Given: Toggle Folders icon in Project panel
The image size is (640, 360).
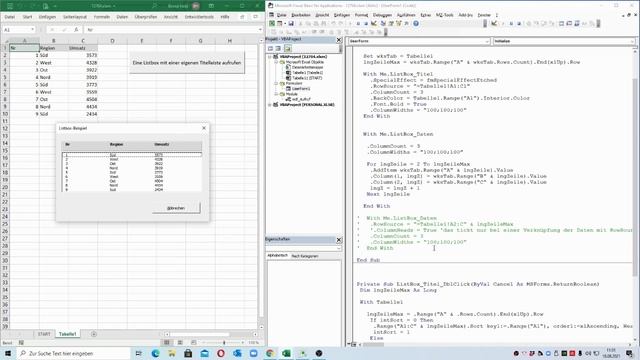Looking at the screenshot, I should [288, 49].
